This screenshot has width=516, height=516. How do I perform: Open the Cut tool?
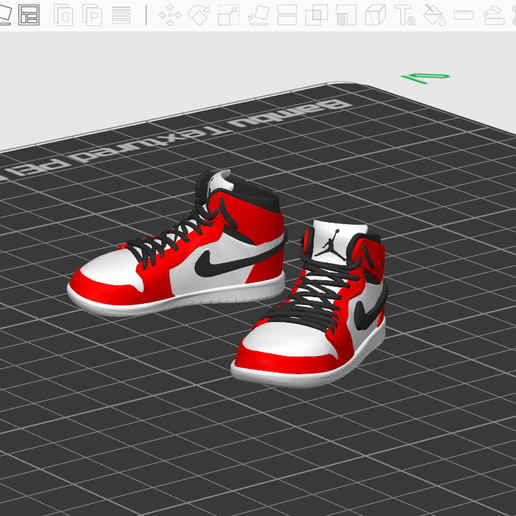(x=287, y=15)
